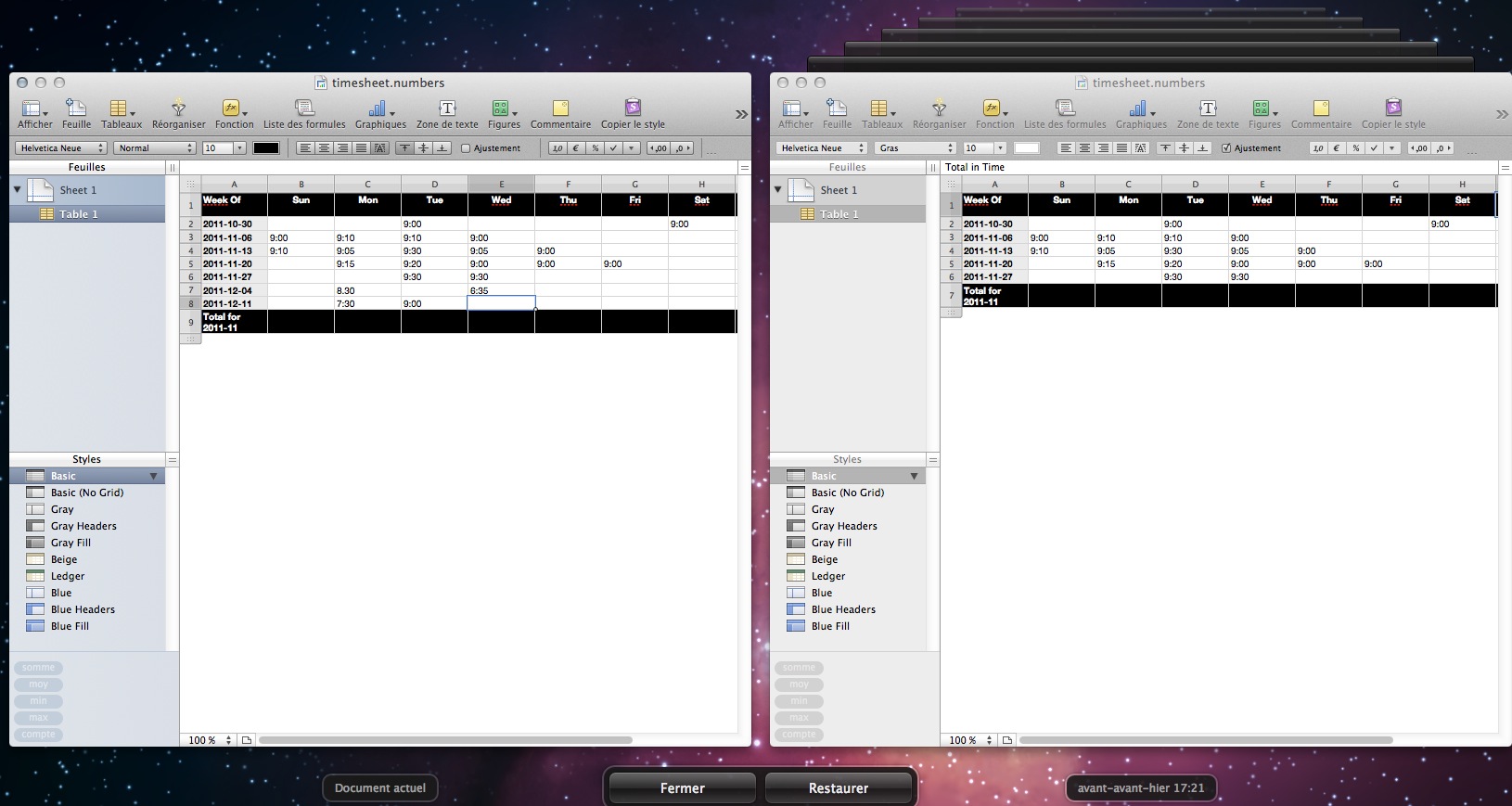Align cell text to bottom, left window
Screen dimensions: 1512x806
click(x=442, y=148)
